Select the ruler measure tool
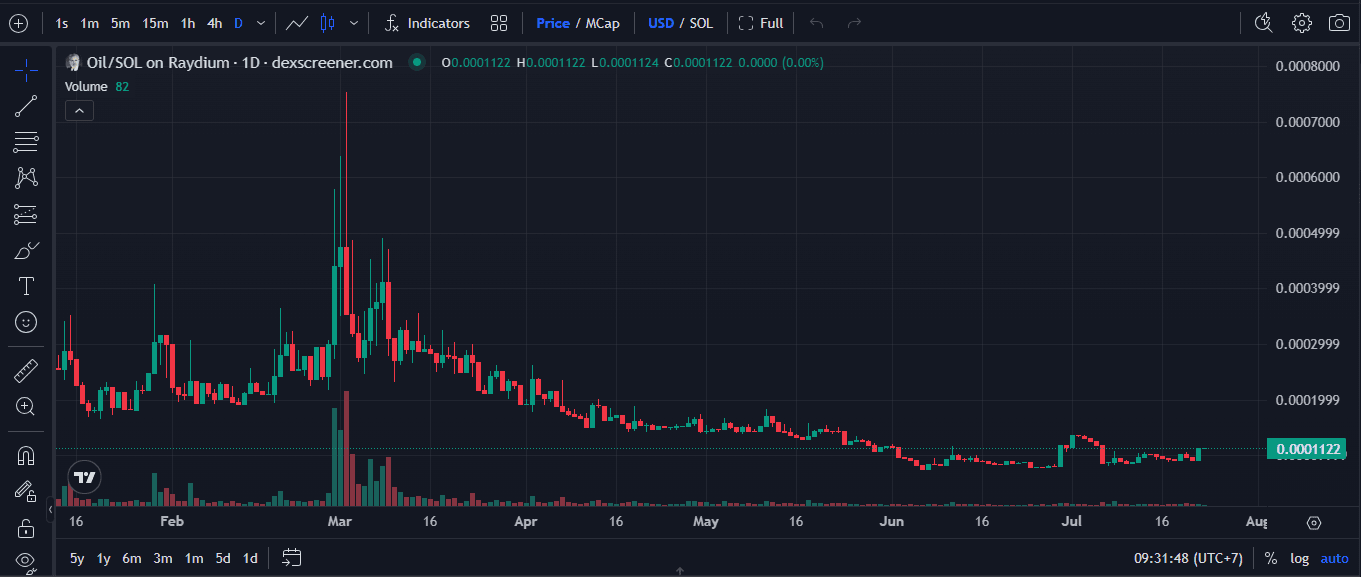The width and height of the screenshot is (1361, 577). coord(26,370)
